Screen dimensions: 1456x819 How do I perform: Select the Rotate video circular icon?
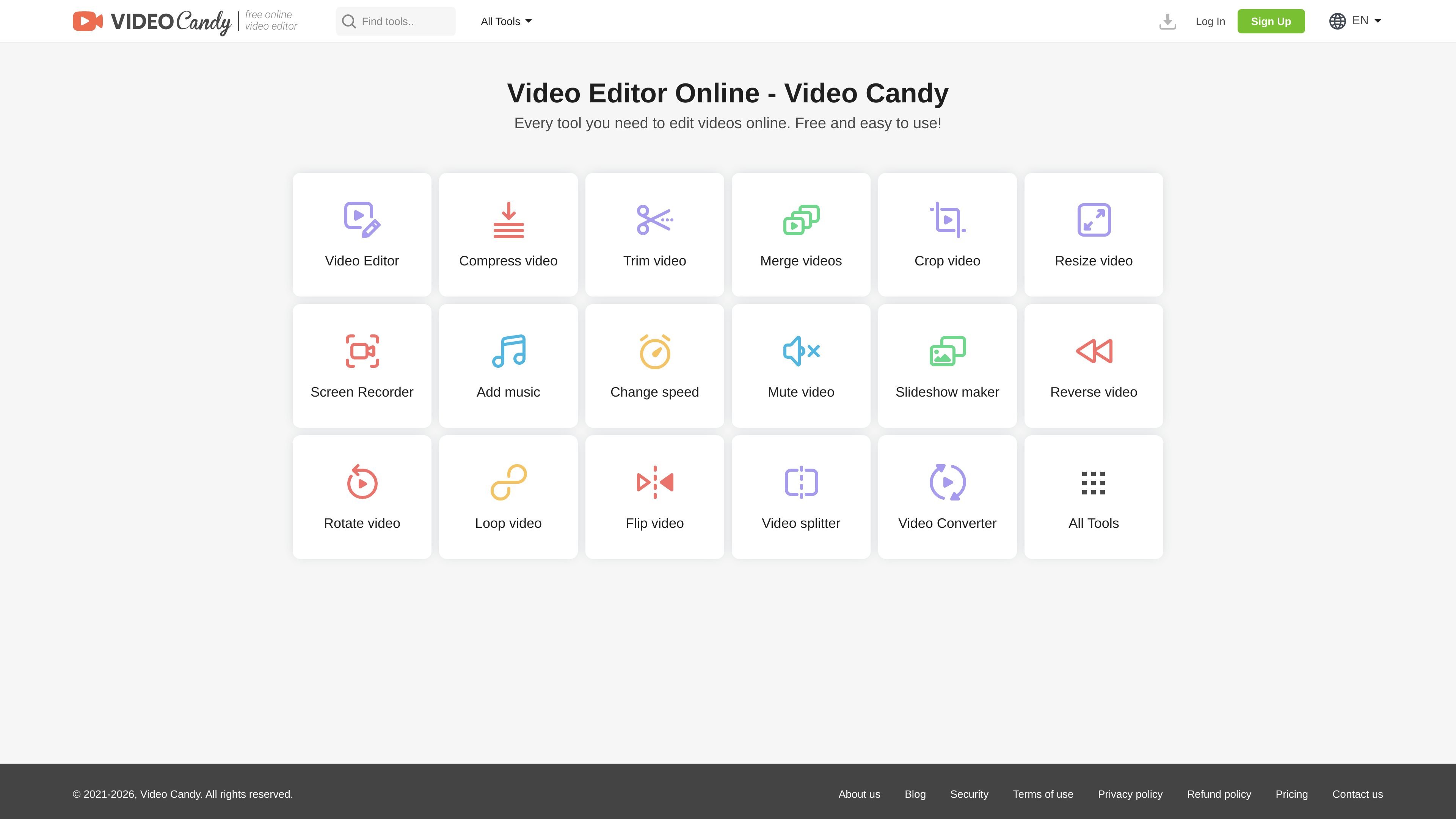[x=362, y=482]
